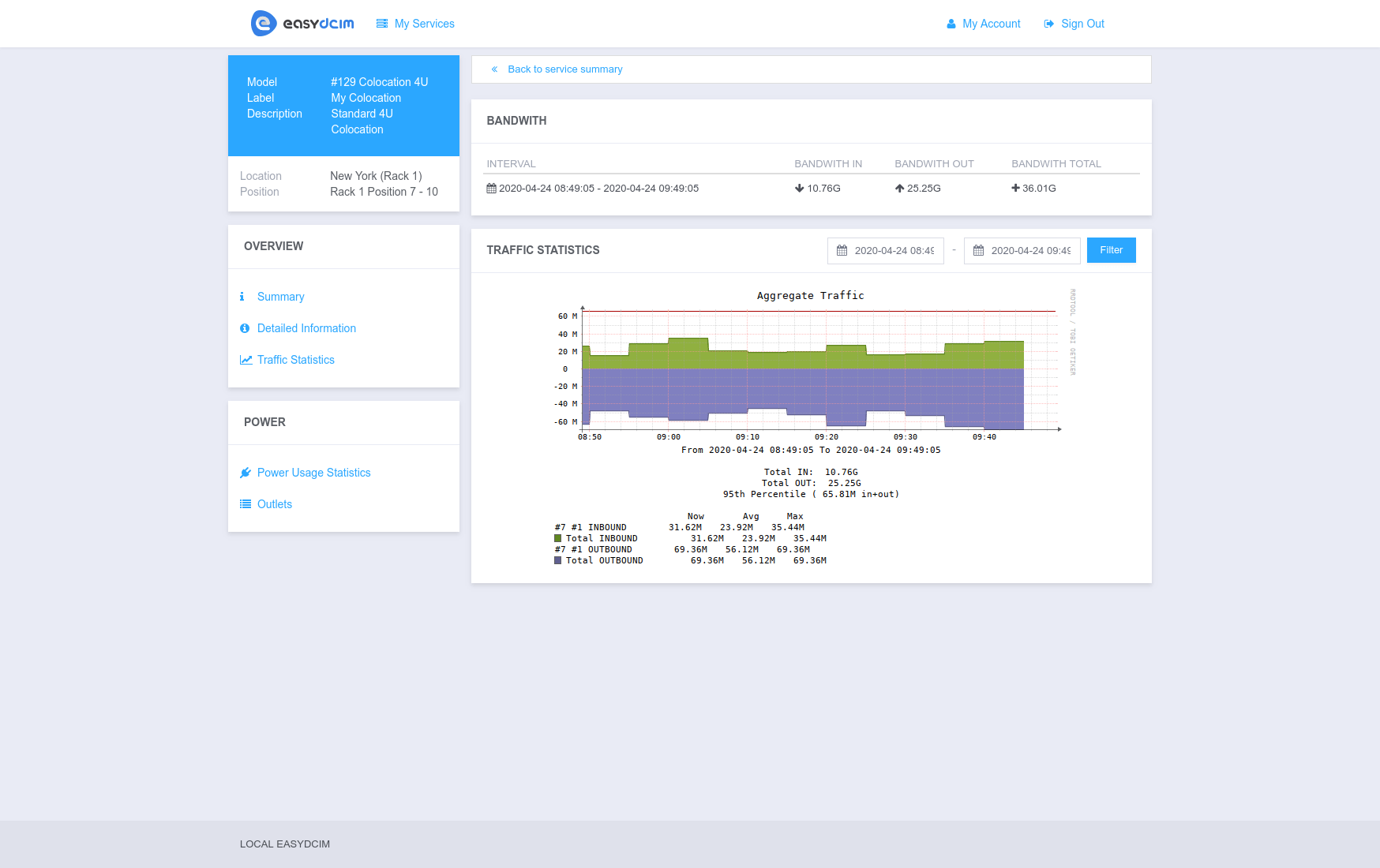Click the double-chevron back arrow icon
The image size is (1380, 868).
(x=494, y=69)
